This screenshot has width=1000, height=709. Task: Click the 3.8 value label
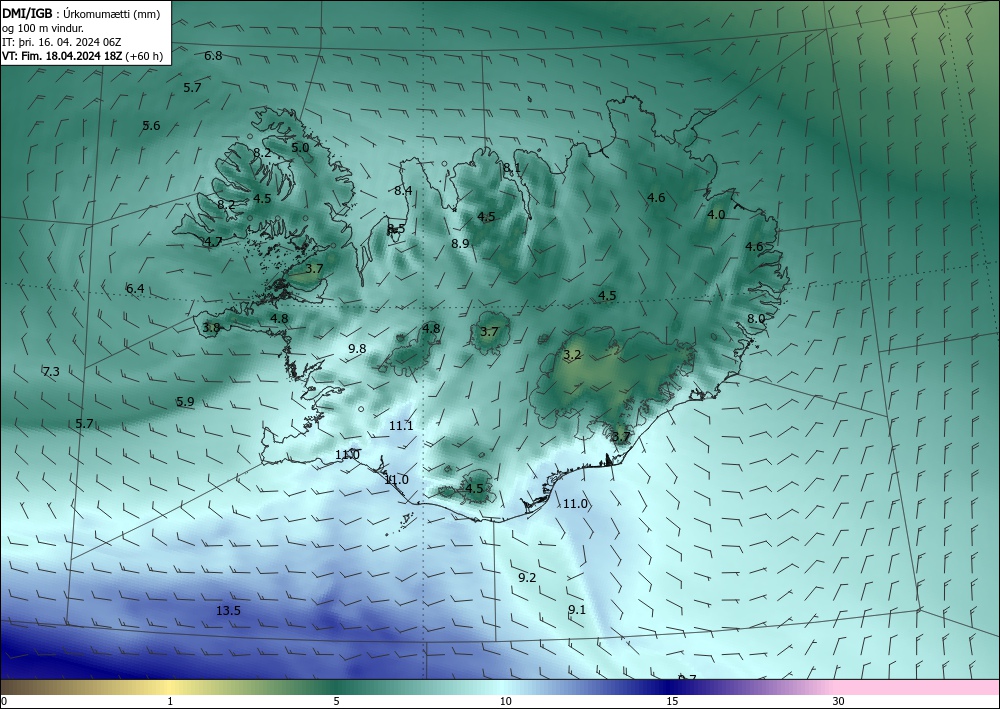pyautogui.click(x=211, y=327)
